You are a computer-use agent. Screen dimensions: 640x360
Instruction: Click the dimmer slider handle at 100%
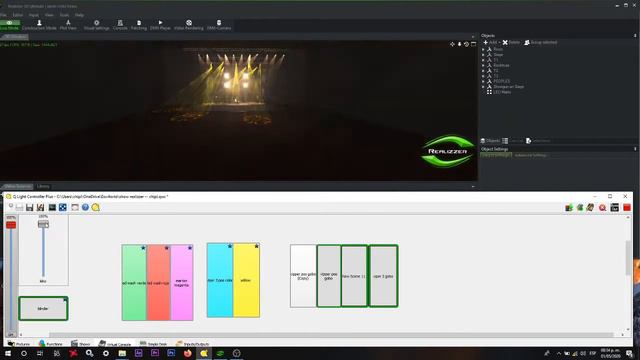[43, 224]
